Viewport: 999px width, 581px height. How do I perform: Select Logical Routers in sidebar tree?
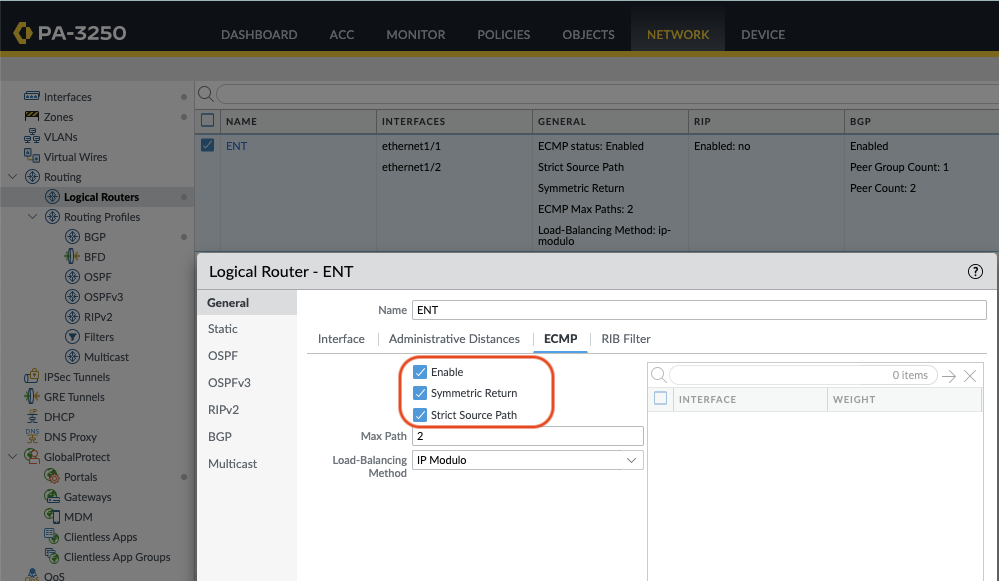[101, 197]
